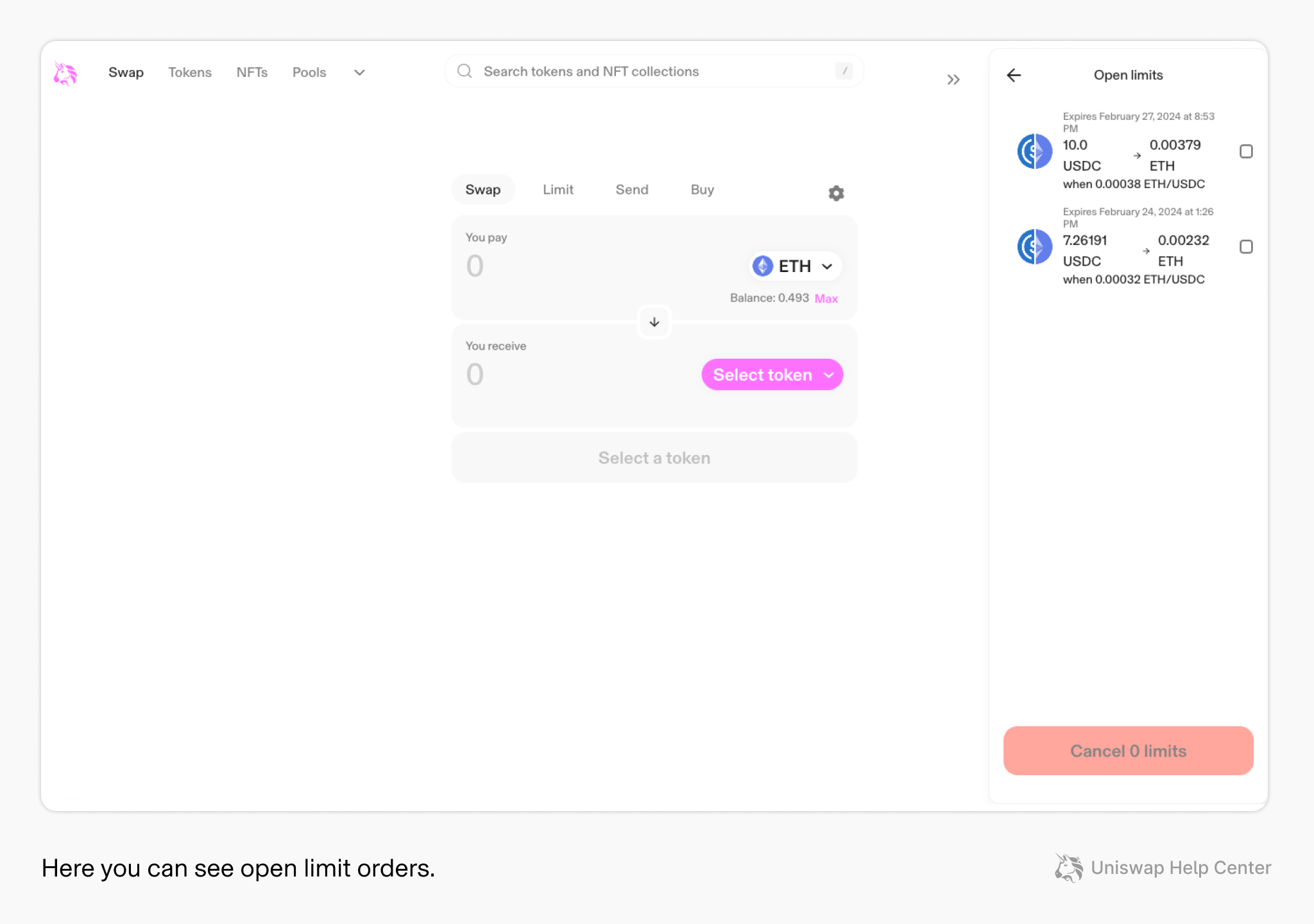Open the Tokens navigation item
Screen dimensions: 1314x924
[x=190, y=73]
